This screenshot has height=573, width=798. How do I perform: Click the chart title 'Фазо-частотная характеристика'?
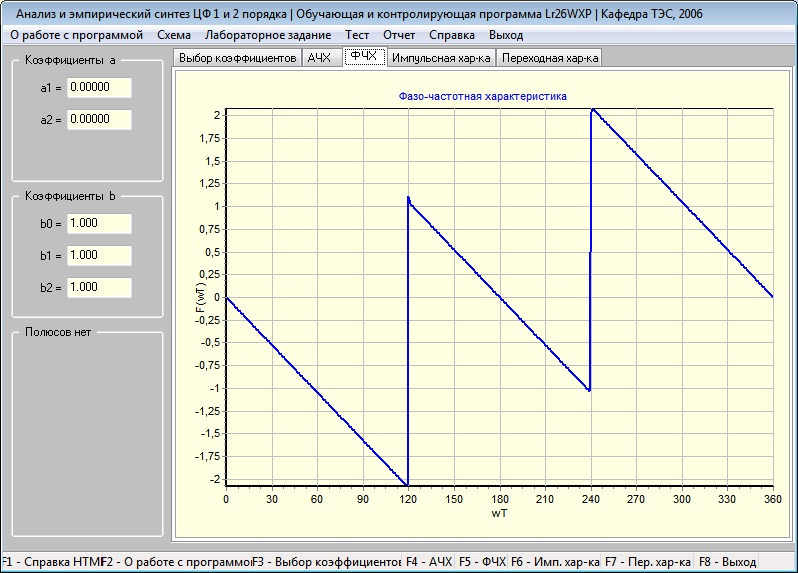pos(482,96)
